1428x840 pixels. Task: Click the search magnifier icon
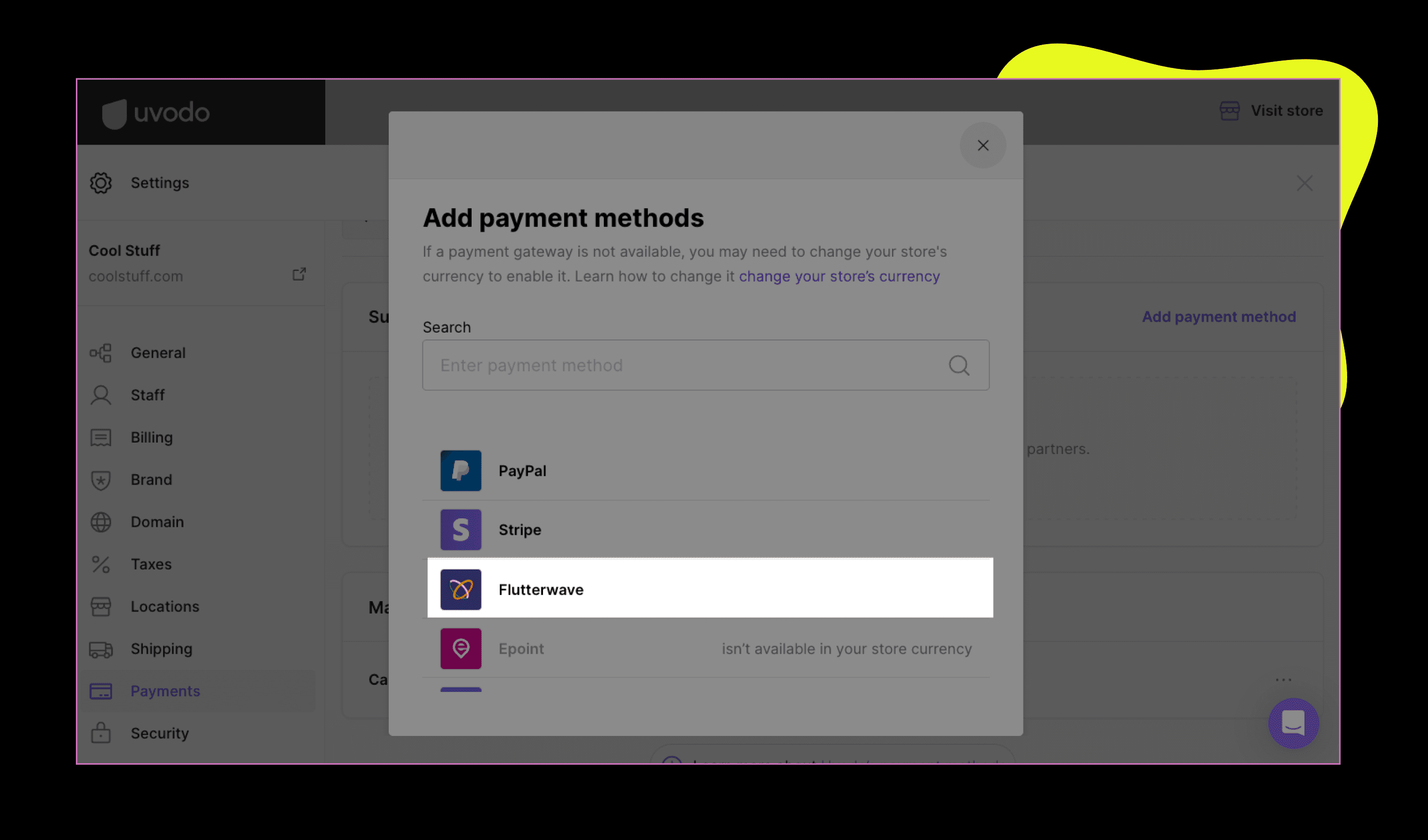coord(959,365)
